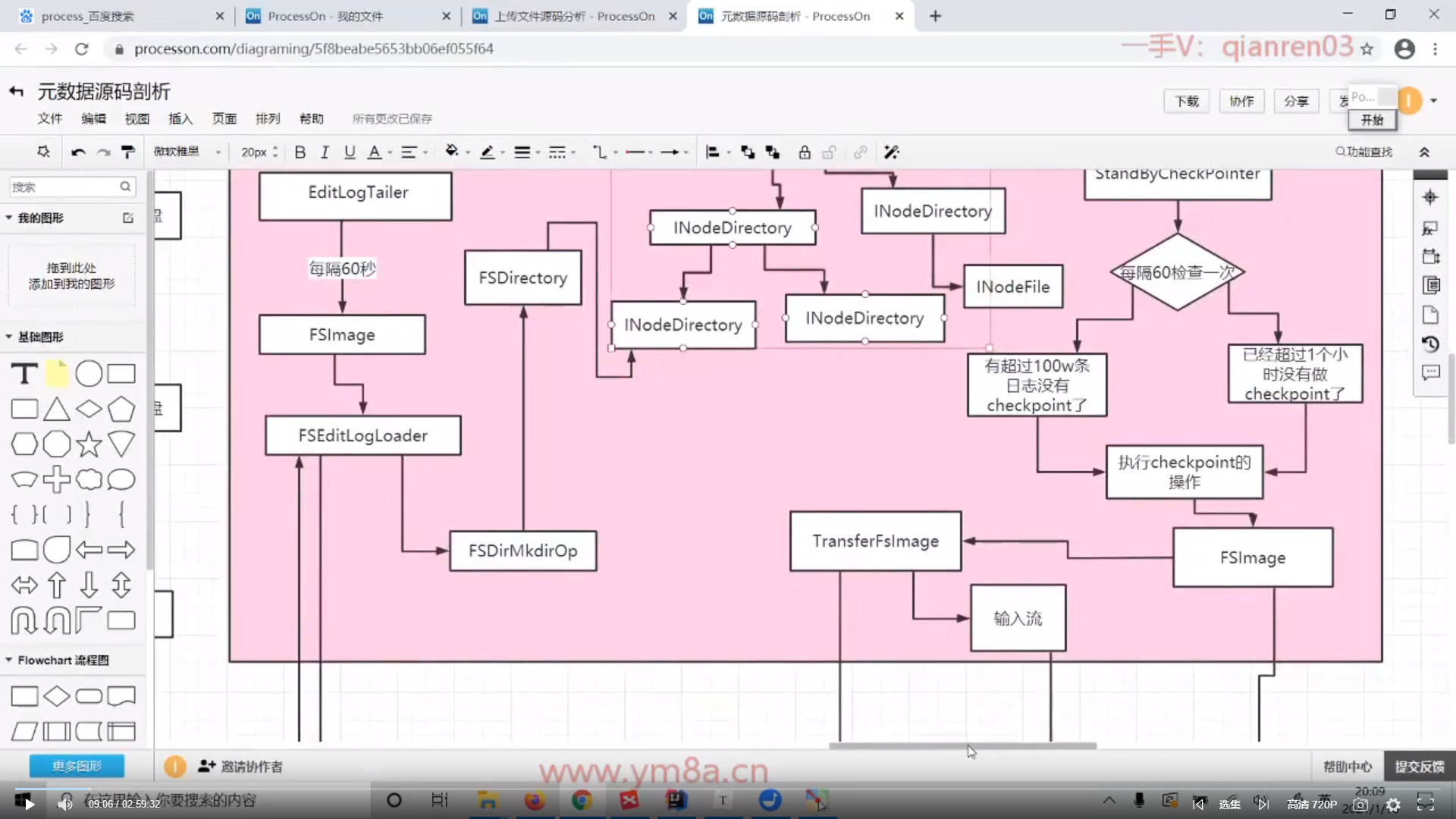1456x819 pixels.
Task: Open the 帮助 menu
Action: (x=312, y=118)
